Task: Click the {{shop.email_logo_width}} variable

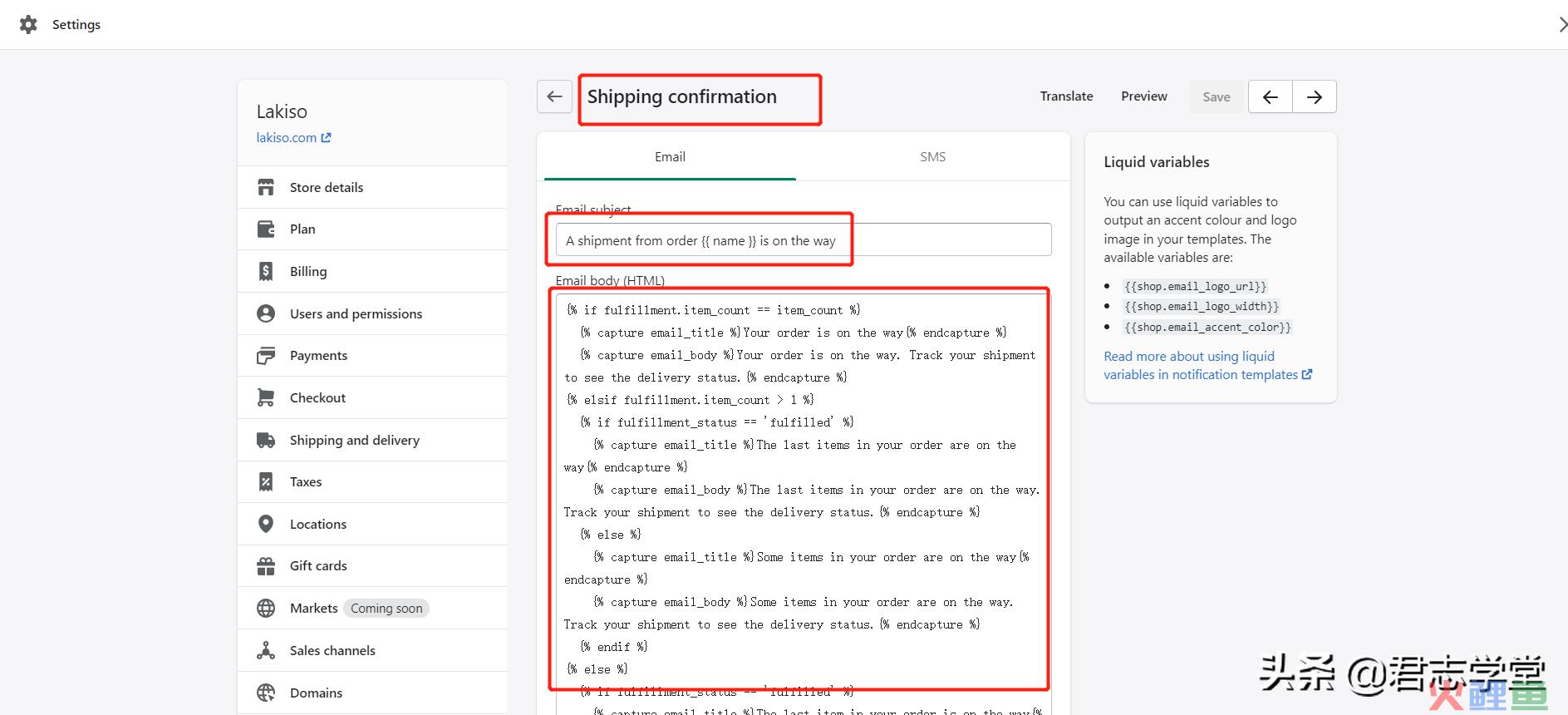Action: coord(1202,307)
